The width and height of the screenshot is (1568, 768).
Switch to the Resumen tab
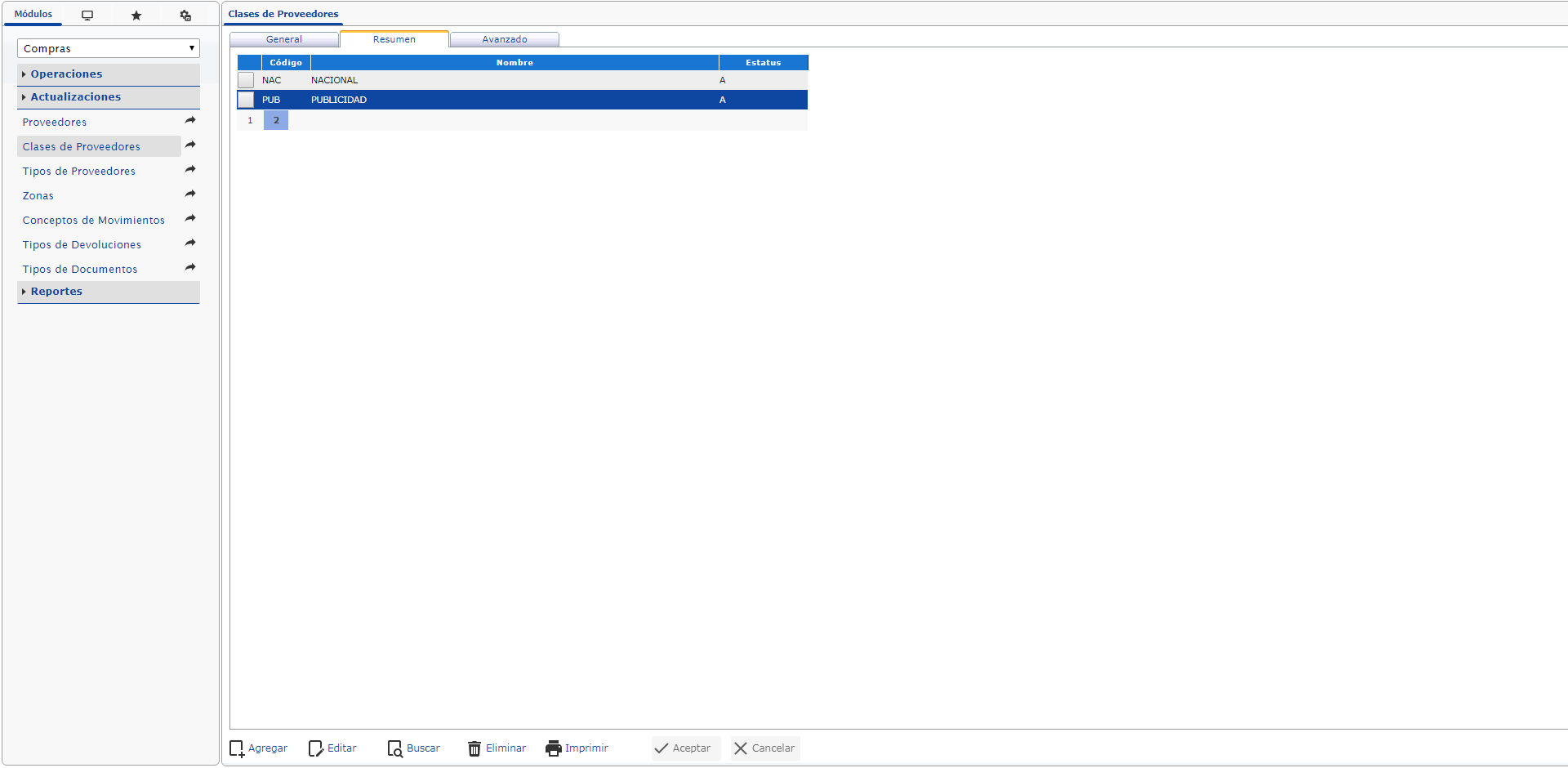[394, 39]
